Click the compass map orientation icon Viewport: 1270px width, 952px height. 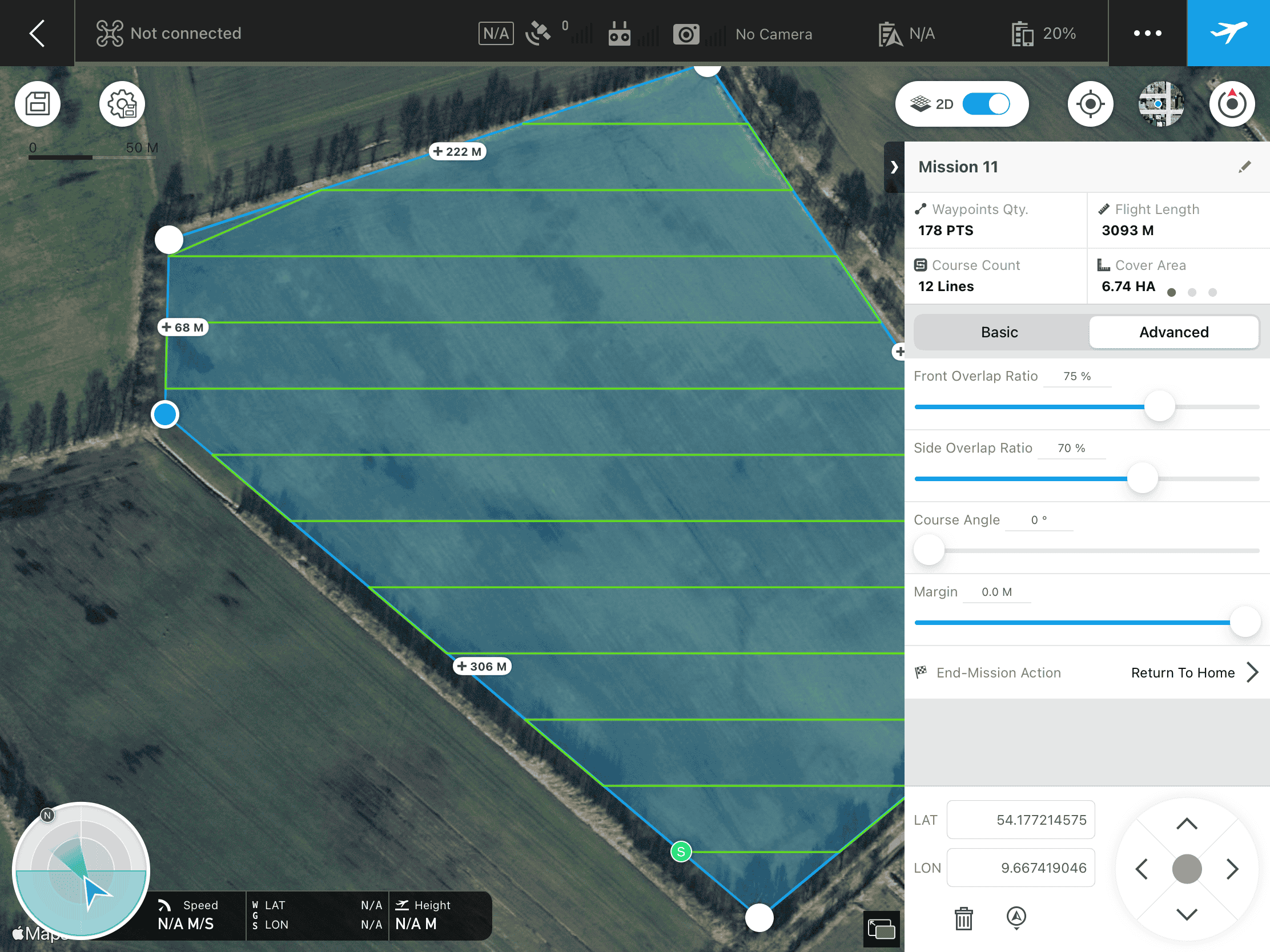(1232, 104)
